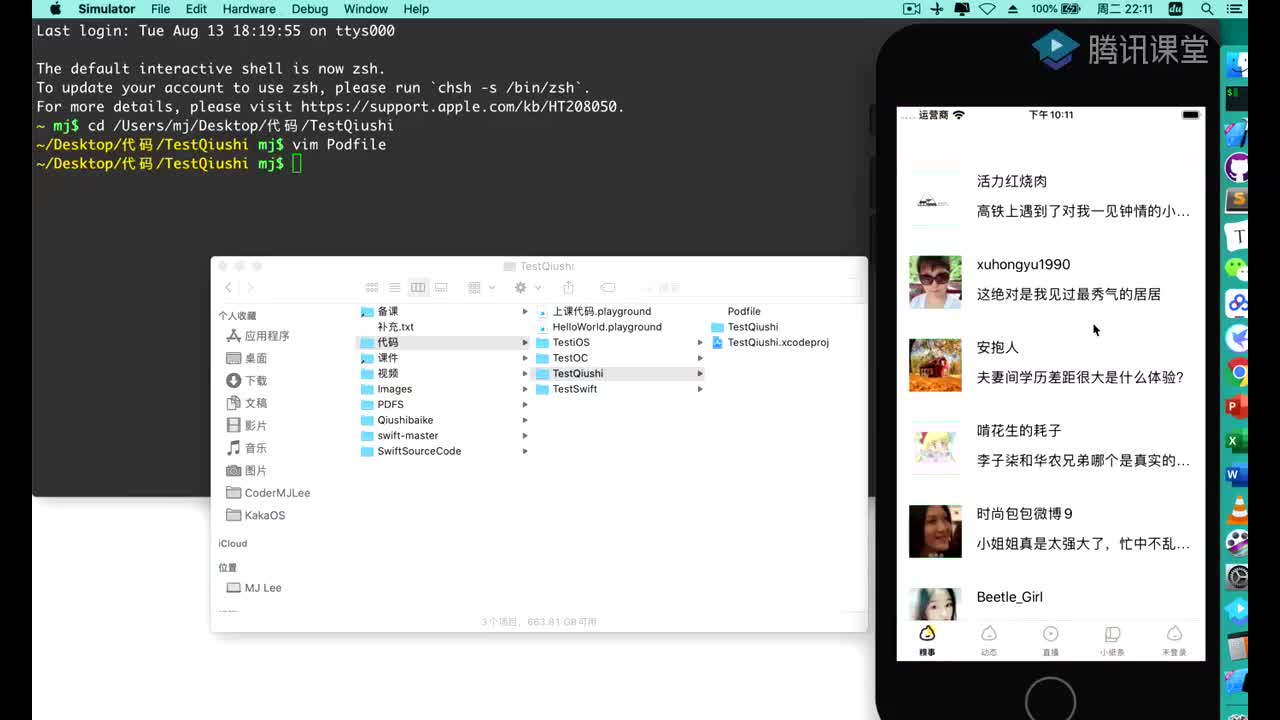1280x720 pixels.
Task: Switch Finder to icon view
Action: tap(371, 287)
